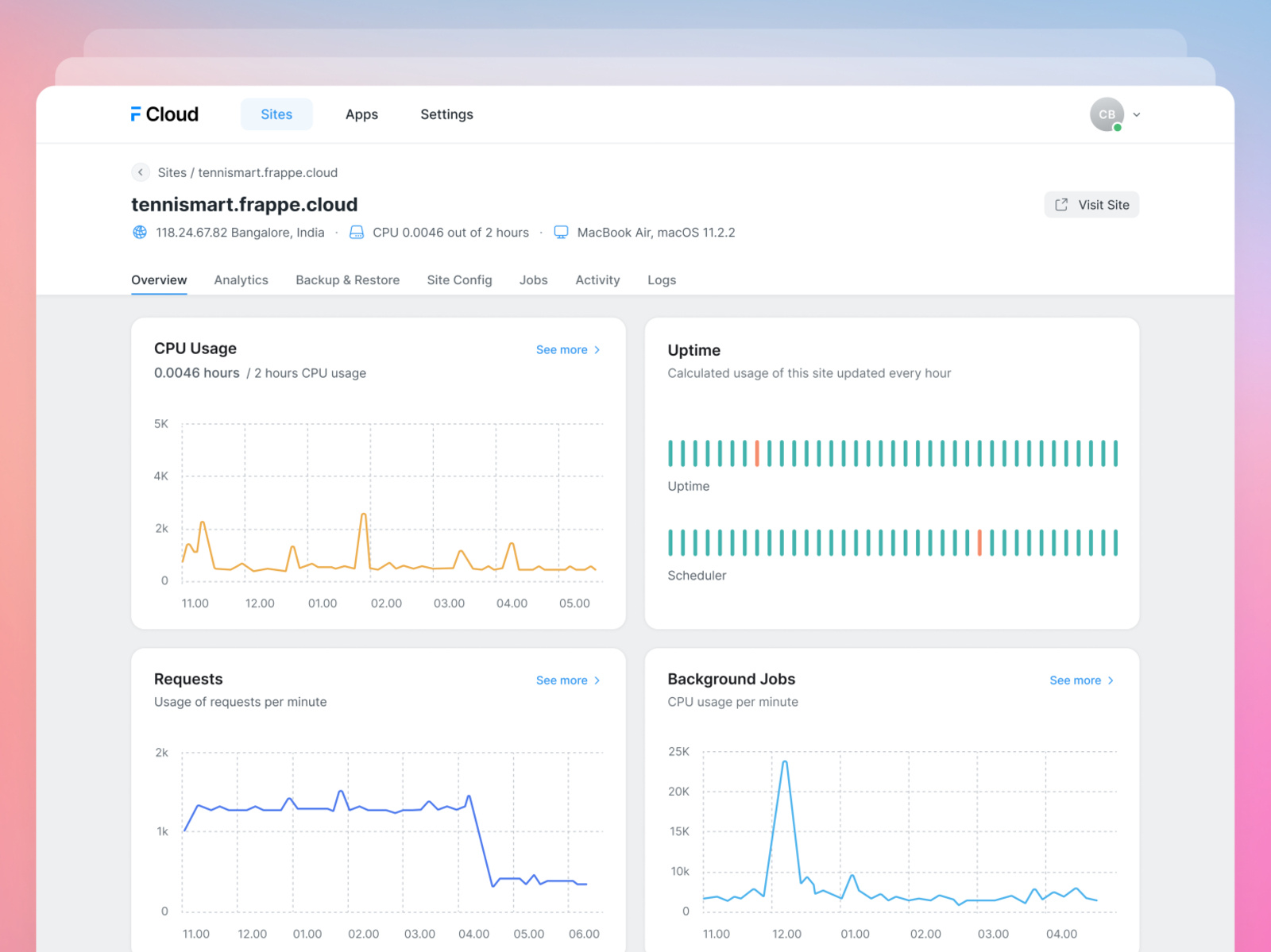
Task: Click See more in Requests card
Action: (x=562, y=680)
